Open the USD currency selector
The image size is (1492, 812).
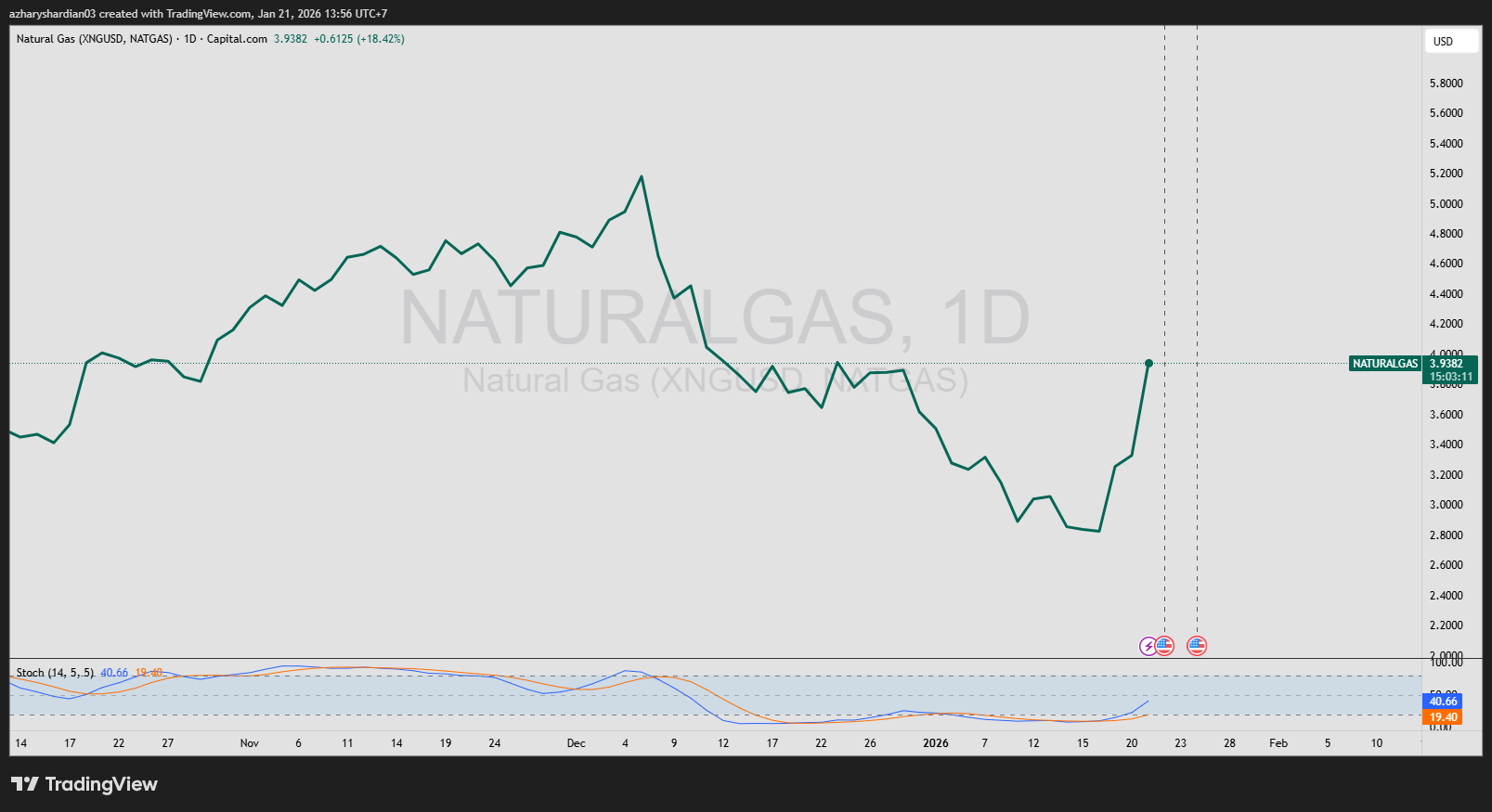[1450, 42]
